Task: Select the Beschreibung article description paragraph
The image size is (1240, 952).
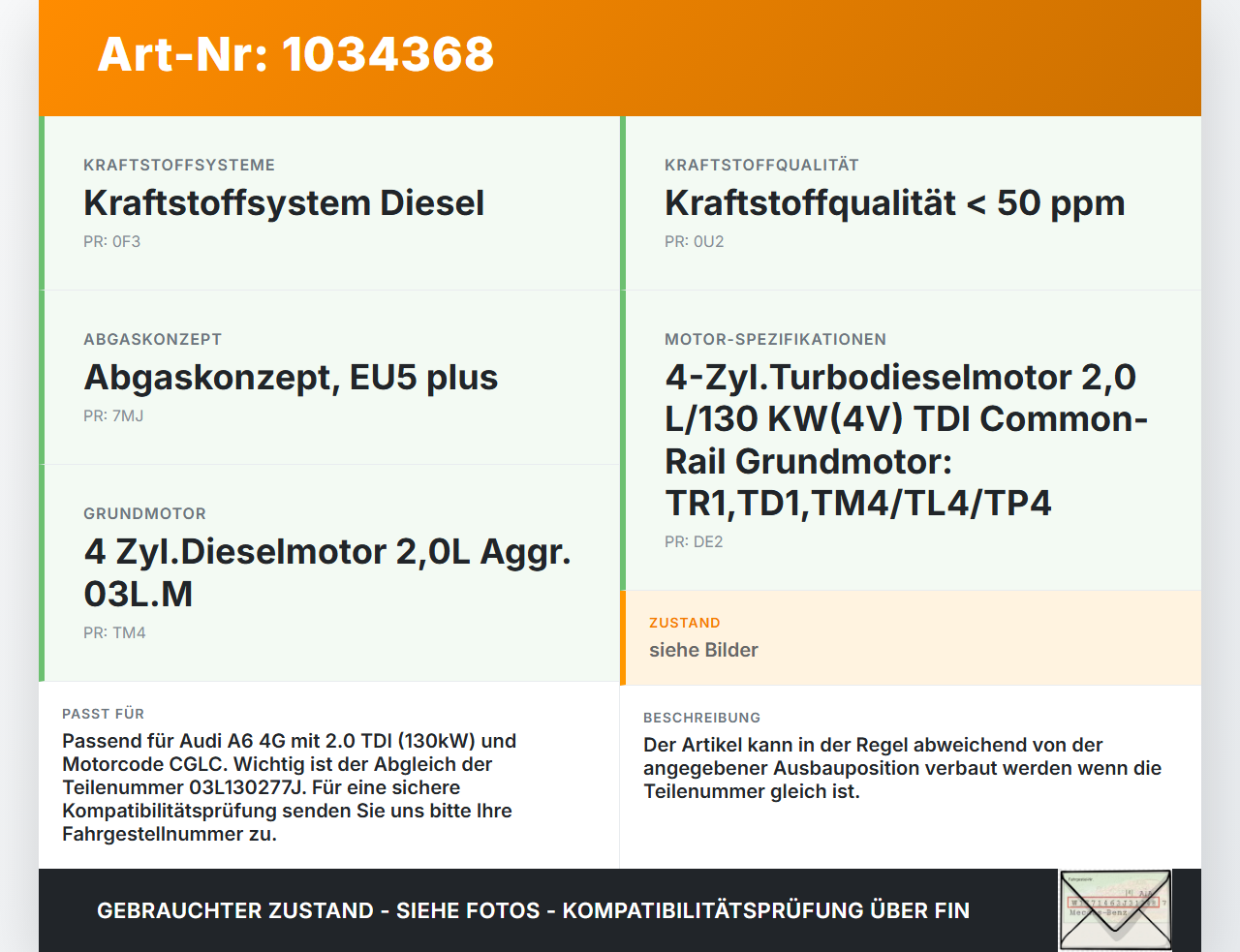Action: pos(903,768)
